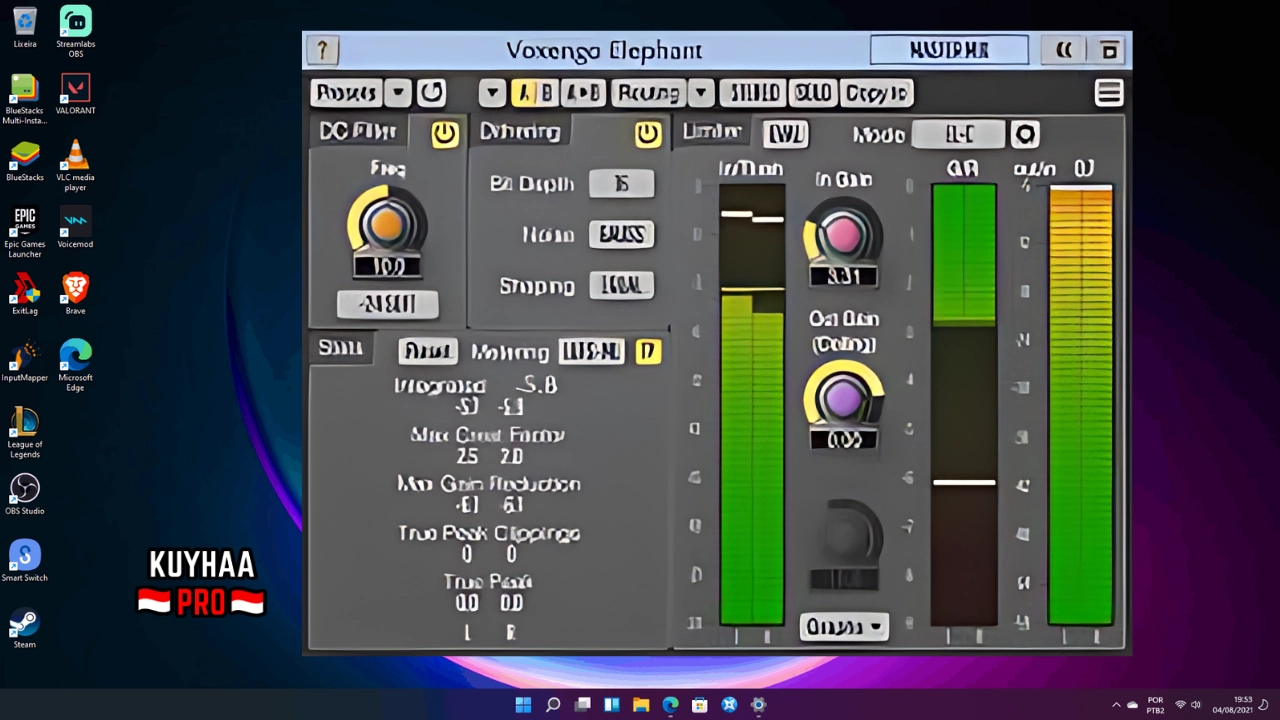1280x720 pixels.
Task: Click the button below the Freq knob value
Action: [387, 303]
